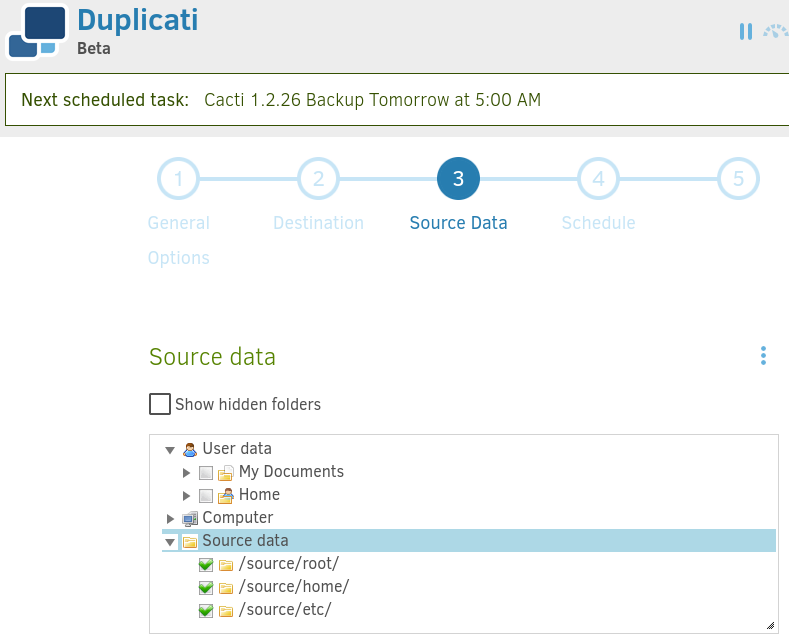Click the /source/etc/ folder icon
Viewport: 789px width, 644px height.
click(226, 611)
